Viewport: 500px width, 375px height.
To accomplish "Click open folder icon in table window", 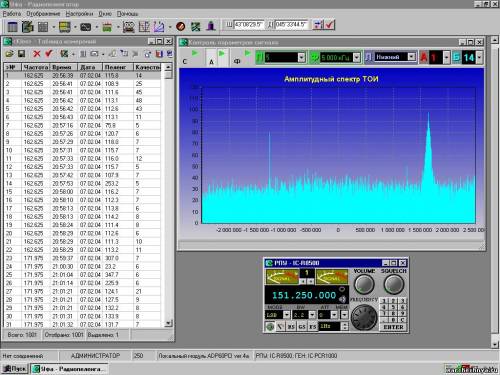I will click(x=9, y=54).
